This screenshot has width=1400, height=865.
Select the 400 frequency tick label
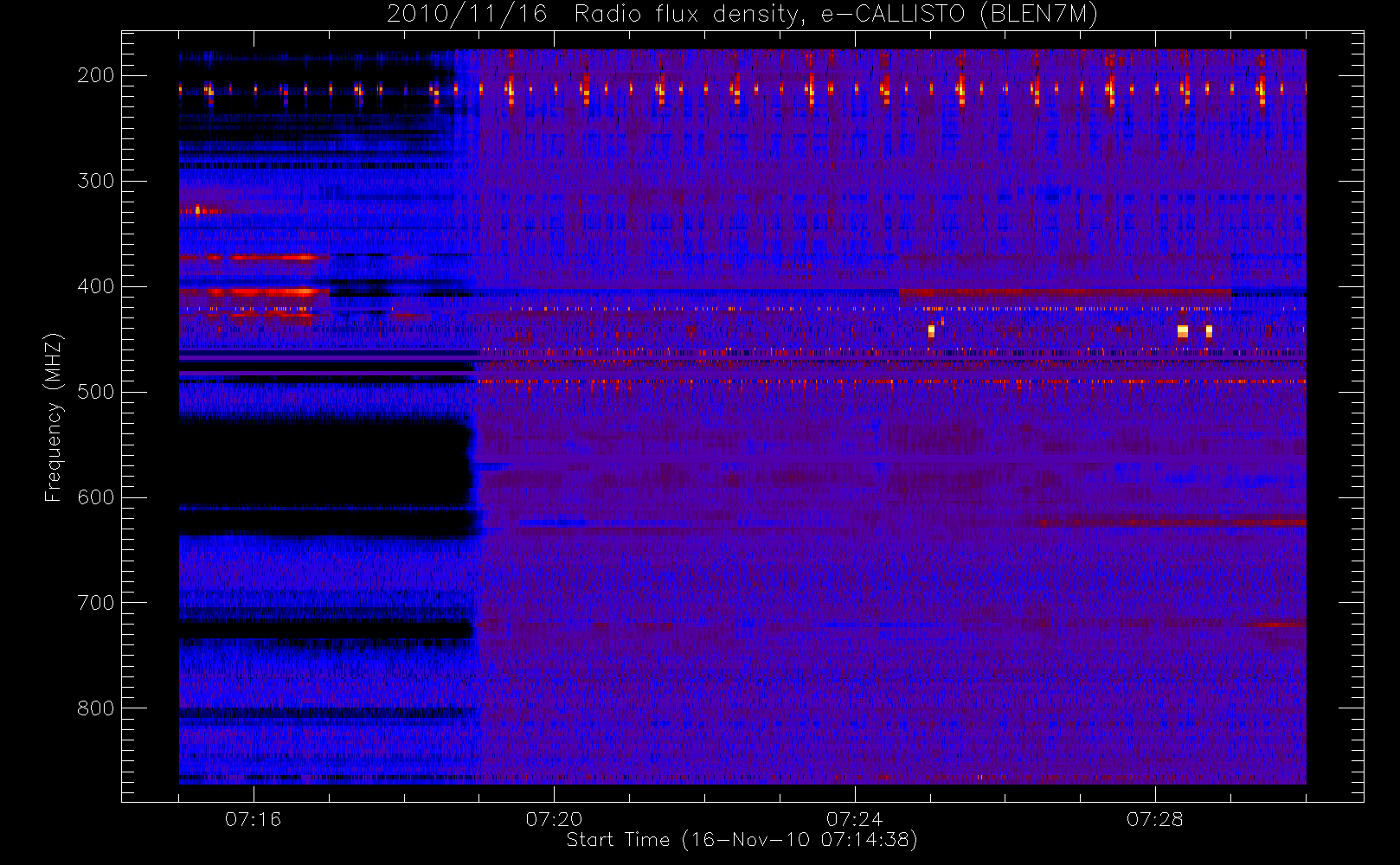[95, 286]
